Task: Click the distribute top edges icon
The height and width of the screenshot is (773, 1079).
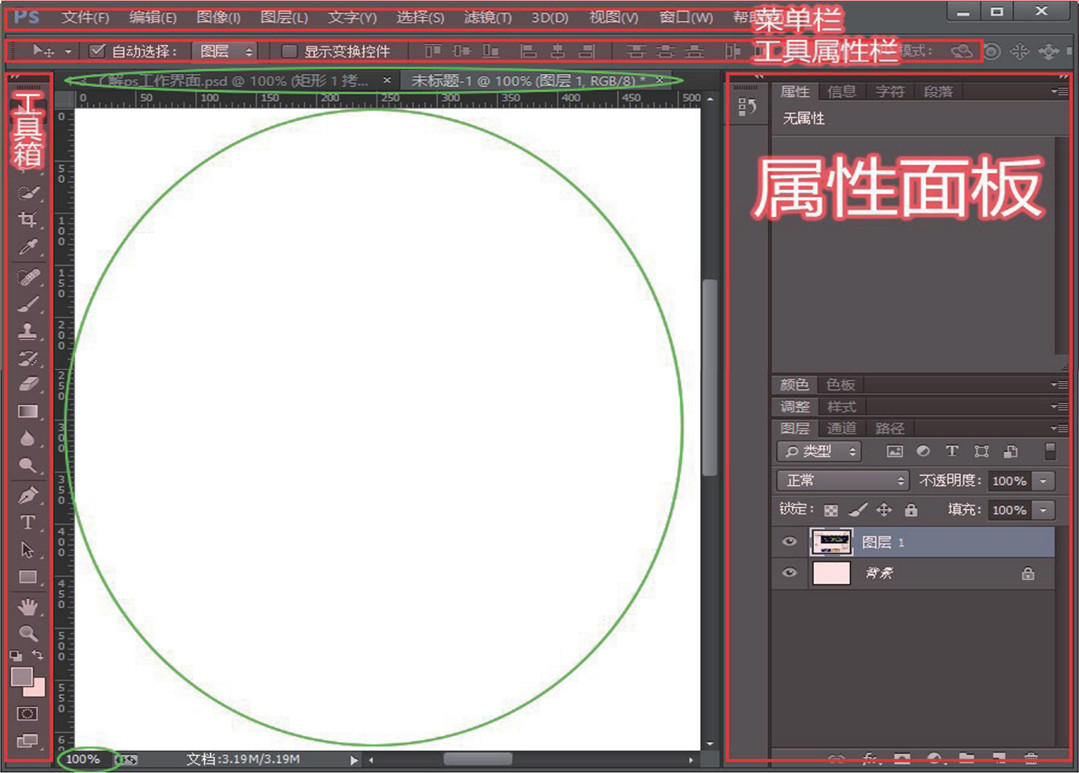Action: click(636, 51)
